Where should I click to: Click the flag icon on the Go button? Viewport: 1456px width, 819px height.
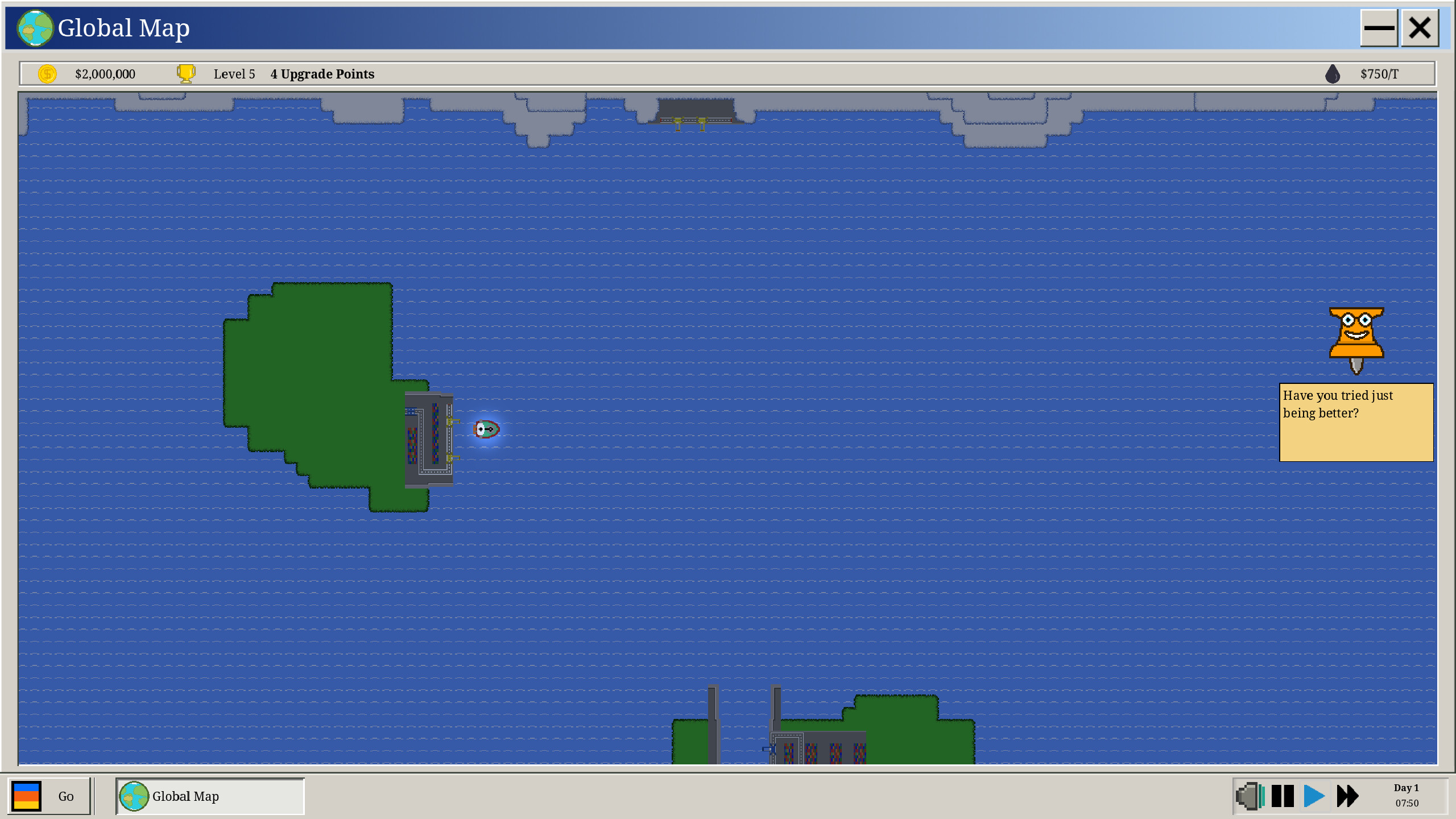coord(27,796)
